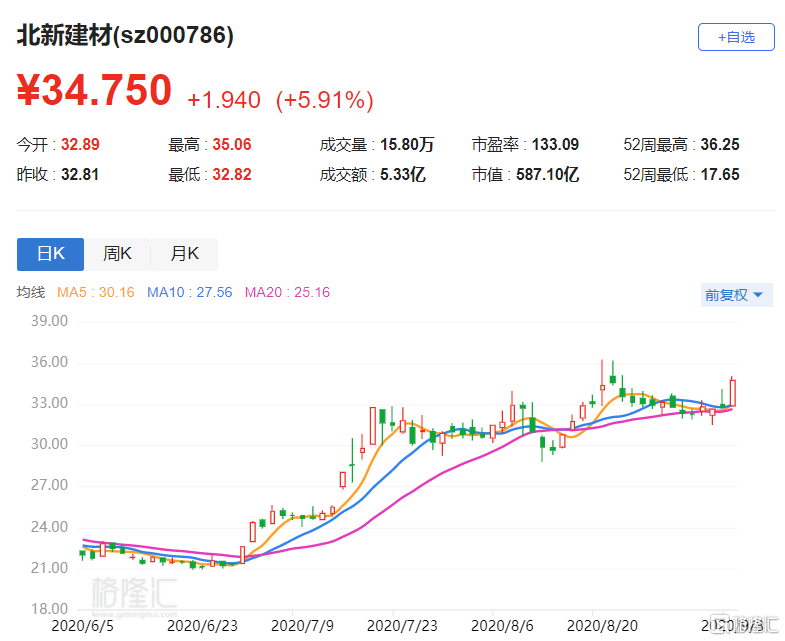Click the MA10 : 27.56 legend label
The width and height of the screenshot is (785, 641).
pyautogui.click(x=189, y=292)
